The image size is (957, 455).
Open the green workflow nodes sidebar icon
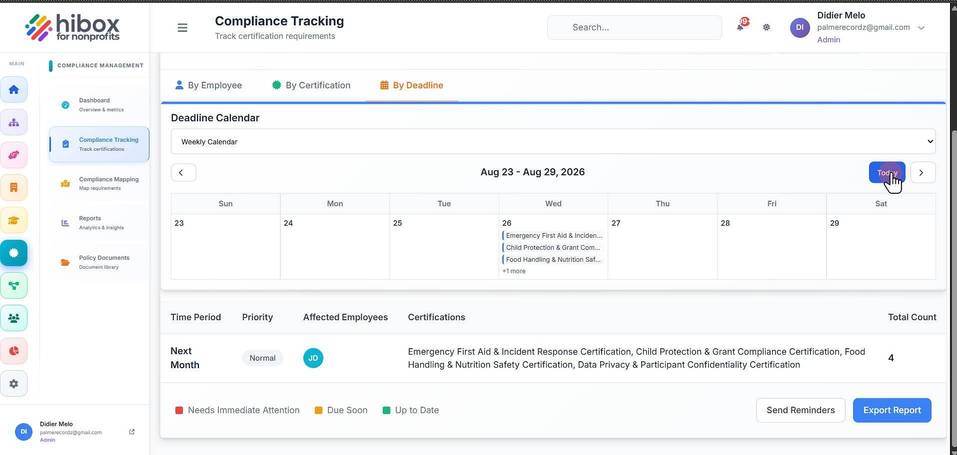13,285
